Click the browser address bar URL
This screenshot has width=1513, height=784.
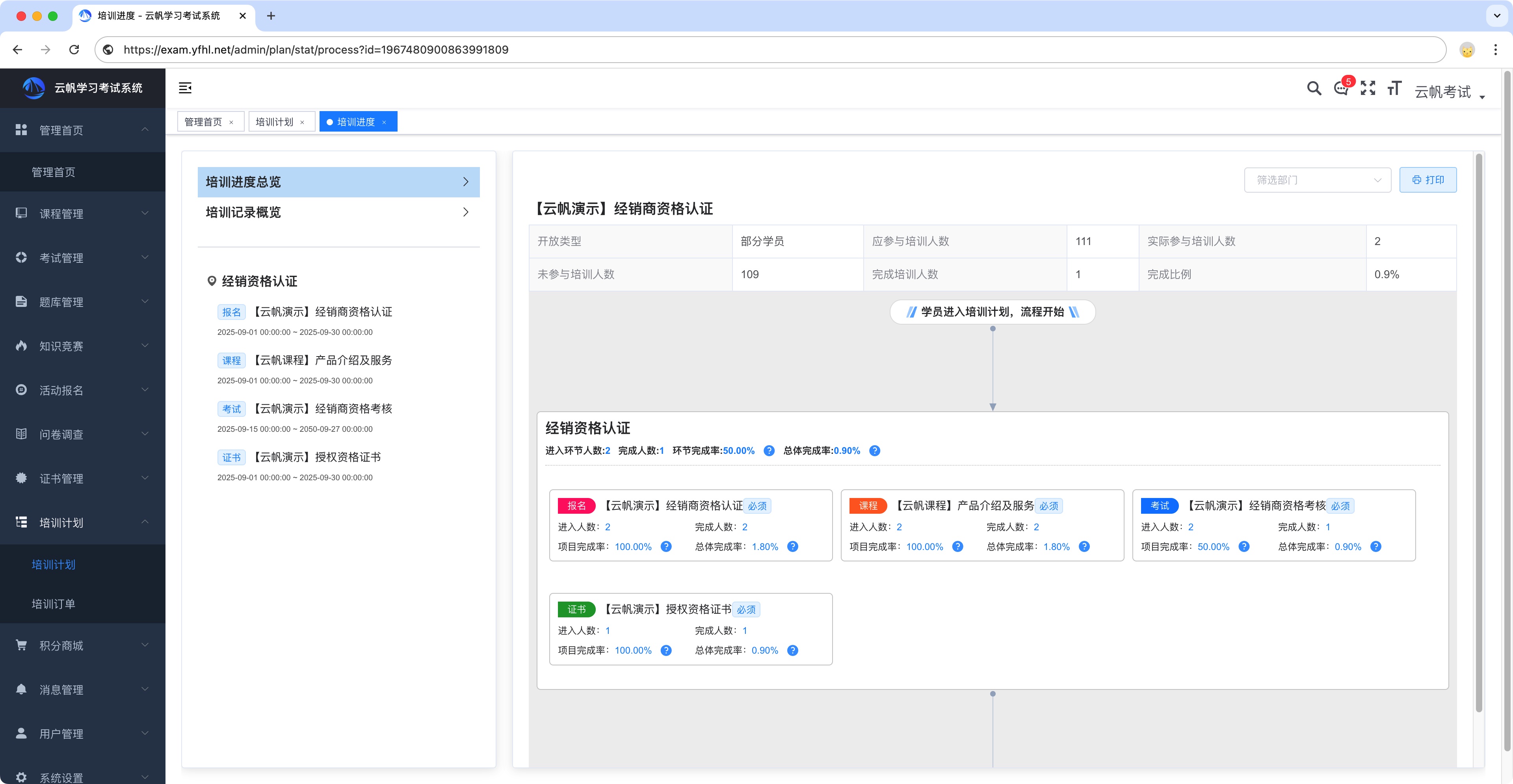pyautogui.click(x=316, y=50)
